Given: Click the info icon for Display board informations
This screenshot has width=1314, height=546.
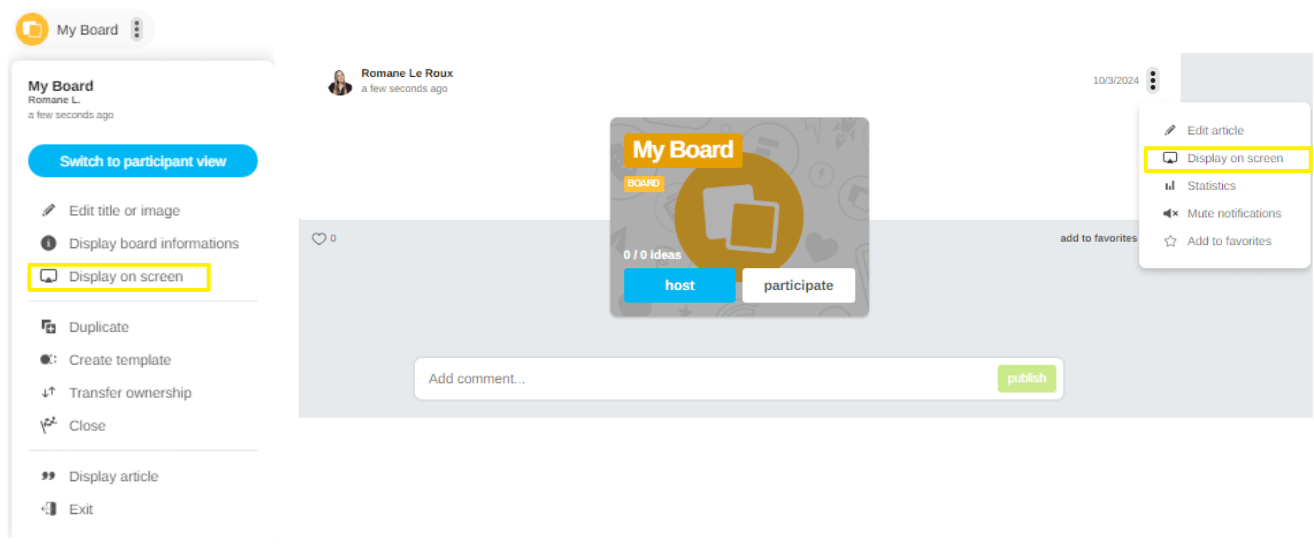Looking at the screenshot, I should [48, 243].
